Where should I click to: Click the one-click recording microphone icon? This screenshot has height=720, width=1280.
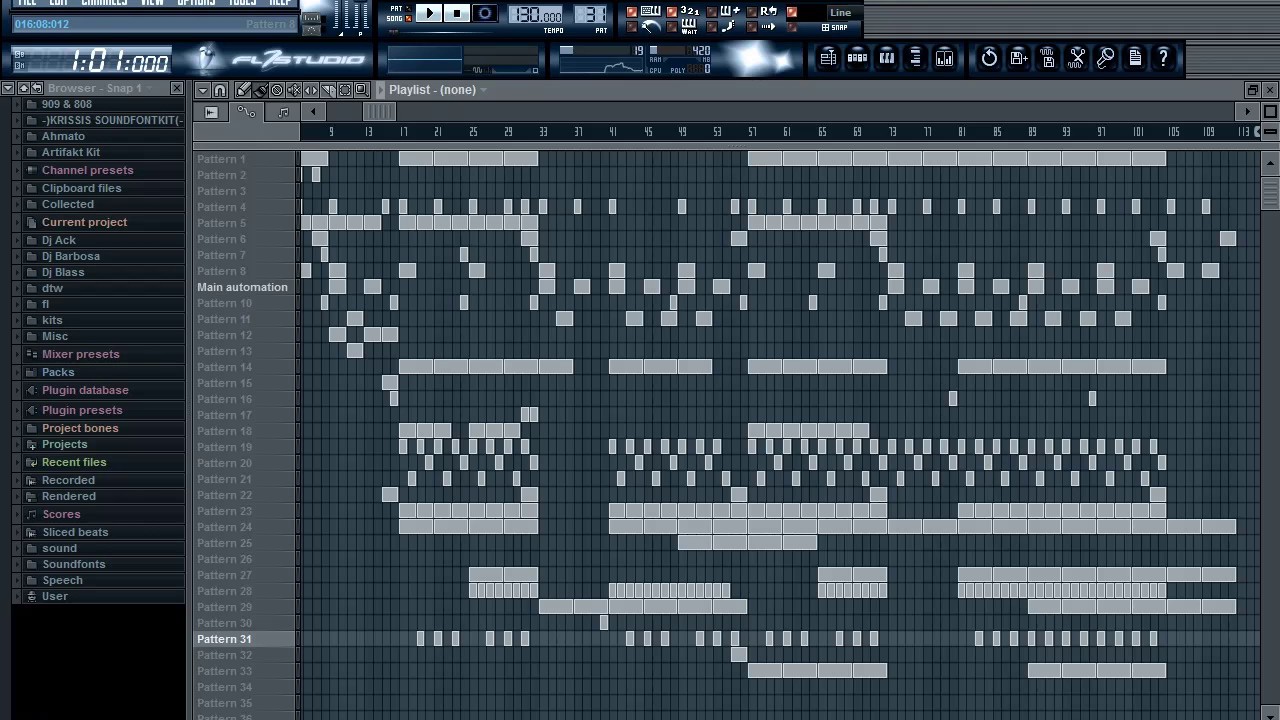click(x=1105, y=58)
